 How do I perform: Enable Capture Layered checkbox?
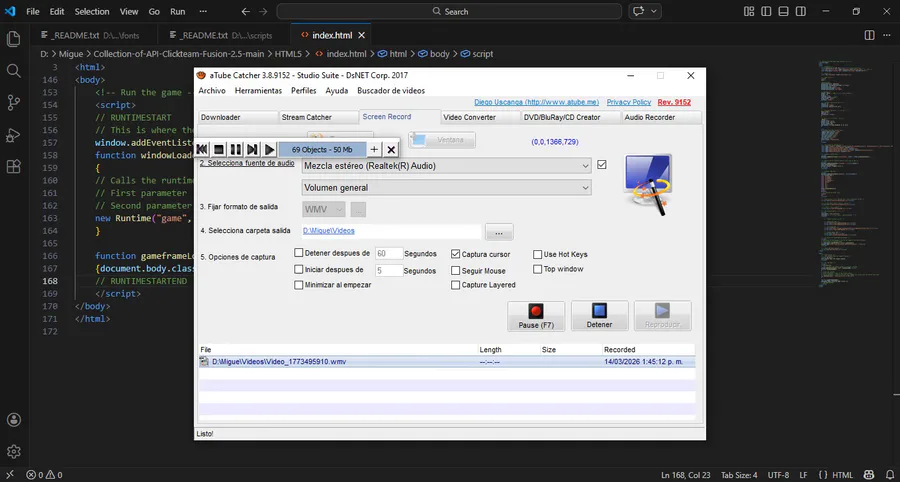tap(456, 285)
